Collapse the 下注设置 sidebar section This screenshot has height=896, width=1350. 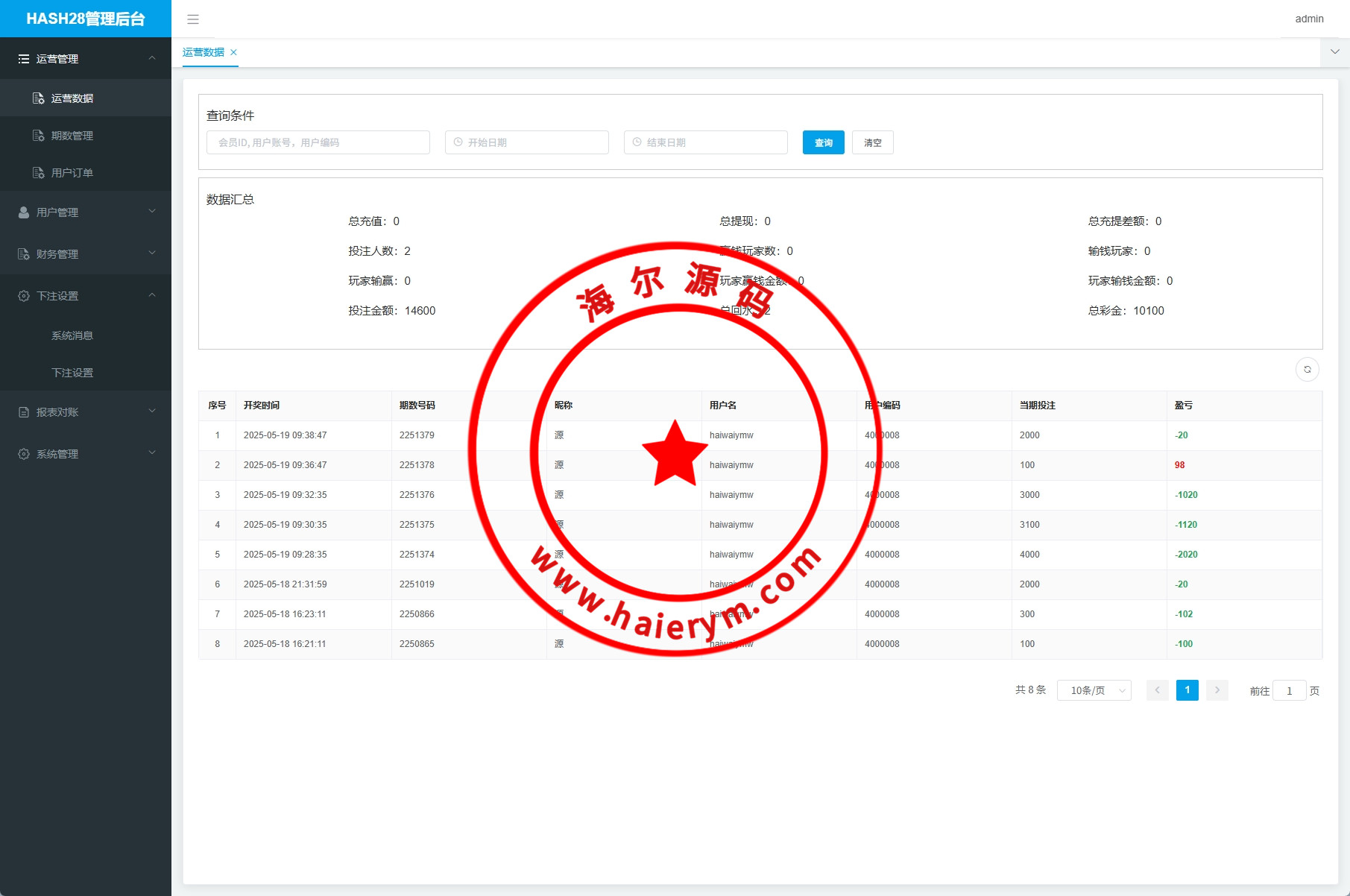(x=85, y=296)
